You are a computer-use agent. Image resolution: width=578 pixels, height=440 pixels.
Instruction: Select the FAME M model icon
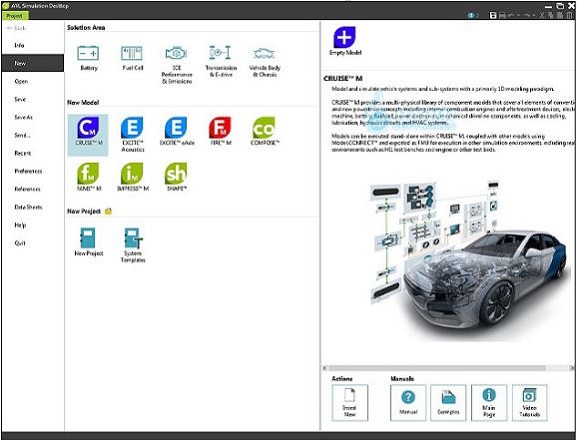[x=88, y=177]
